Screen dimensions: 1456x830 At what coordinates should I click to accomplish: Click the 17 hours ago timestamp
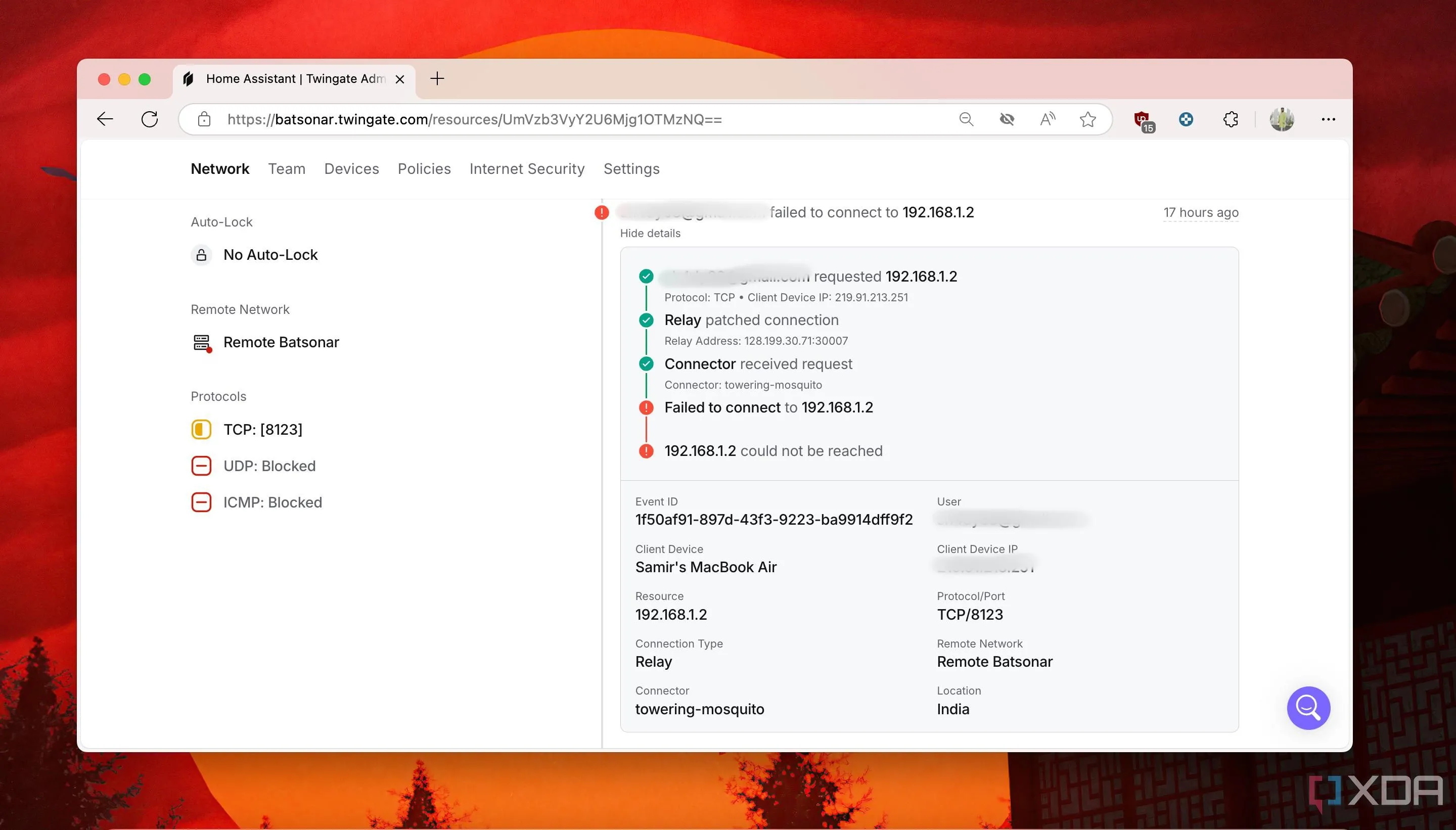(1201, 212)
